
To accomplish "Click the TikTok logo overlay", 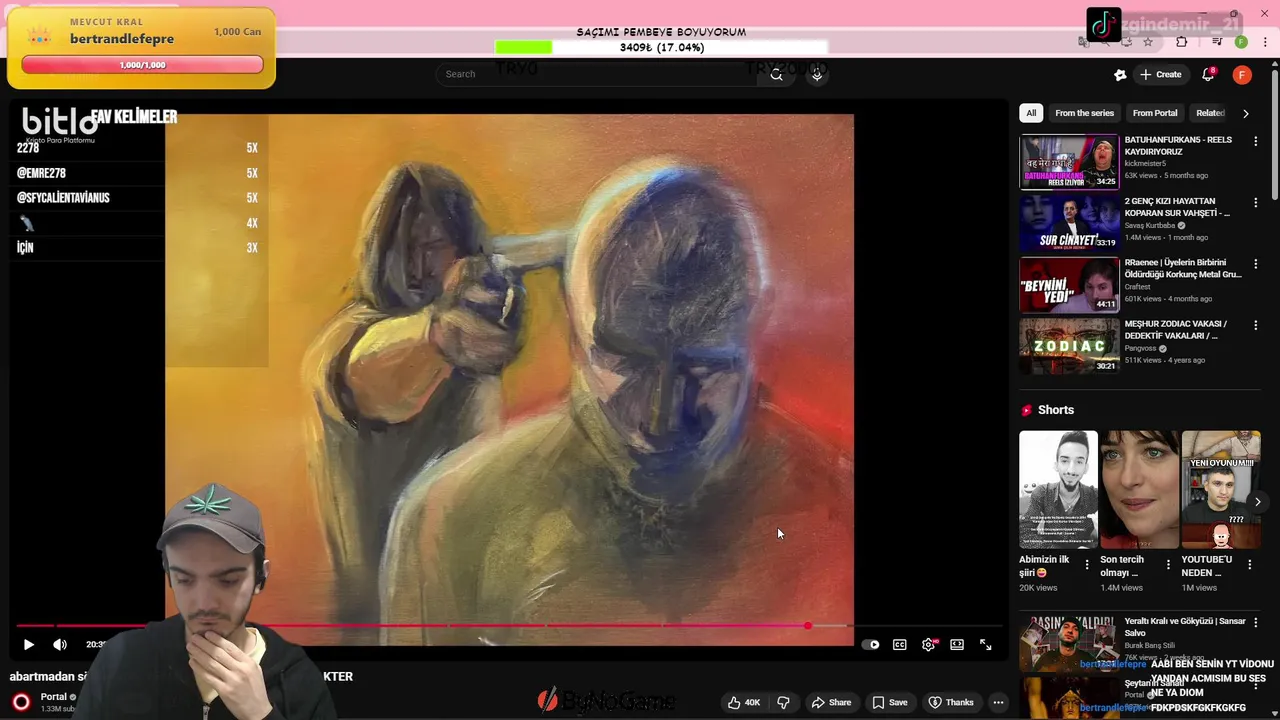I will coord(1104,25).
